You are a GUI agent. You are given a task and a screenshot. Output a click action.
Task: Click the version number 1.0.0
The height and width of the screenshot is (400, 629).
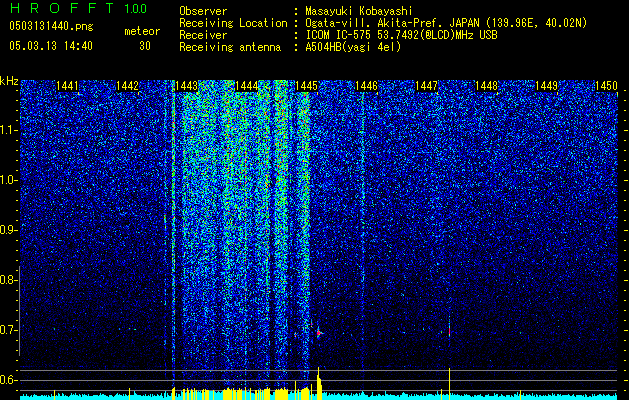click(x=136, y=8)
